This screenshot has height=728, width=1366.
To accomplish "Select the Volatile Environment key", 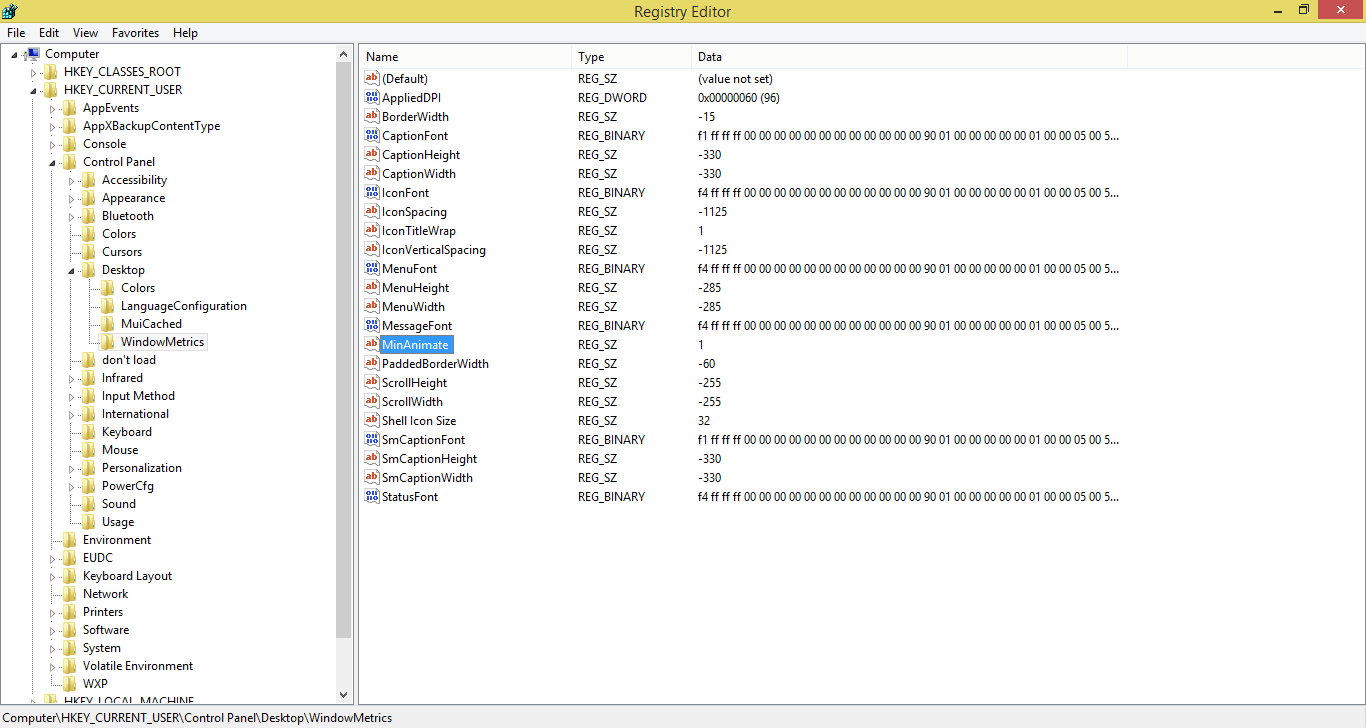I will tap(138, 666).
